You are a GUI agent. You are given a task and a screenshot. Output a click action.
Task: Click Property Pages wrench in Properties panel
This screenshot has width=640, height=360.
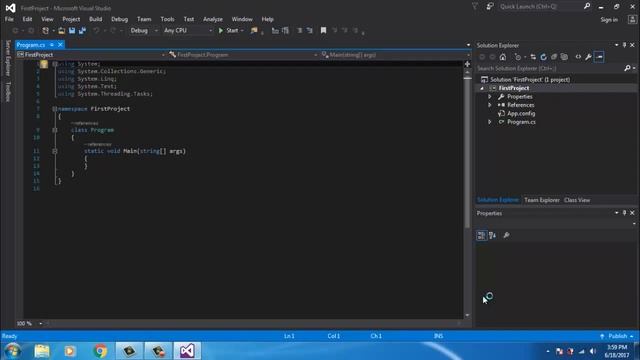(x=506, y=236)
